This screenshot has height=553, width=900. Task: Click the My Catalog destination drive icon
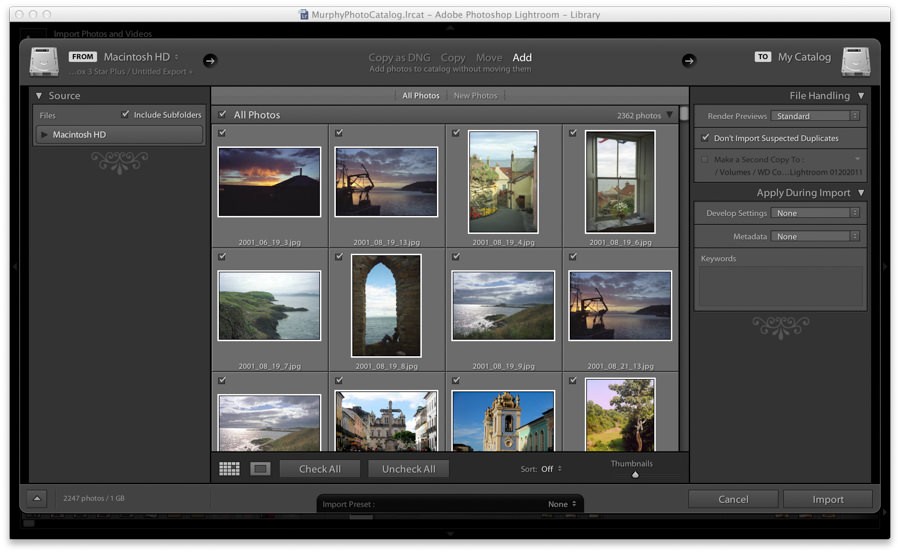(856, 62)
